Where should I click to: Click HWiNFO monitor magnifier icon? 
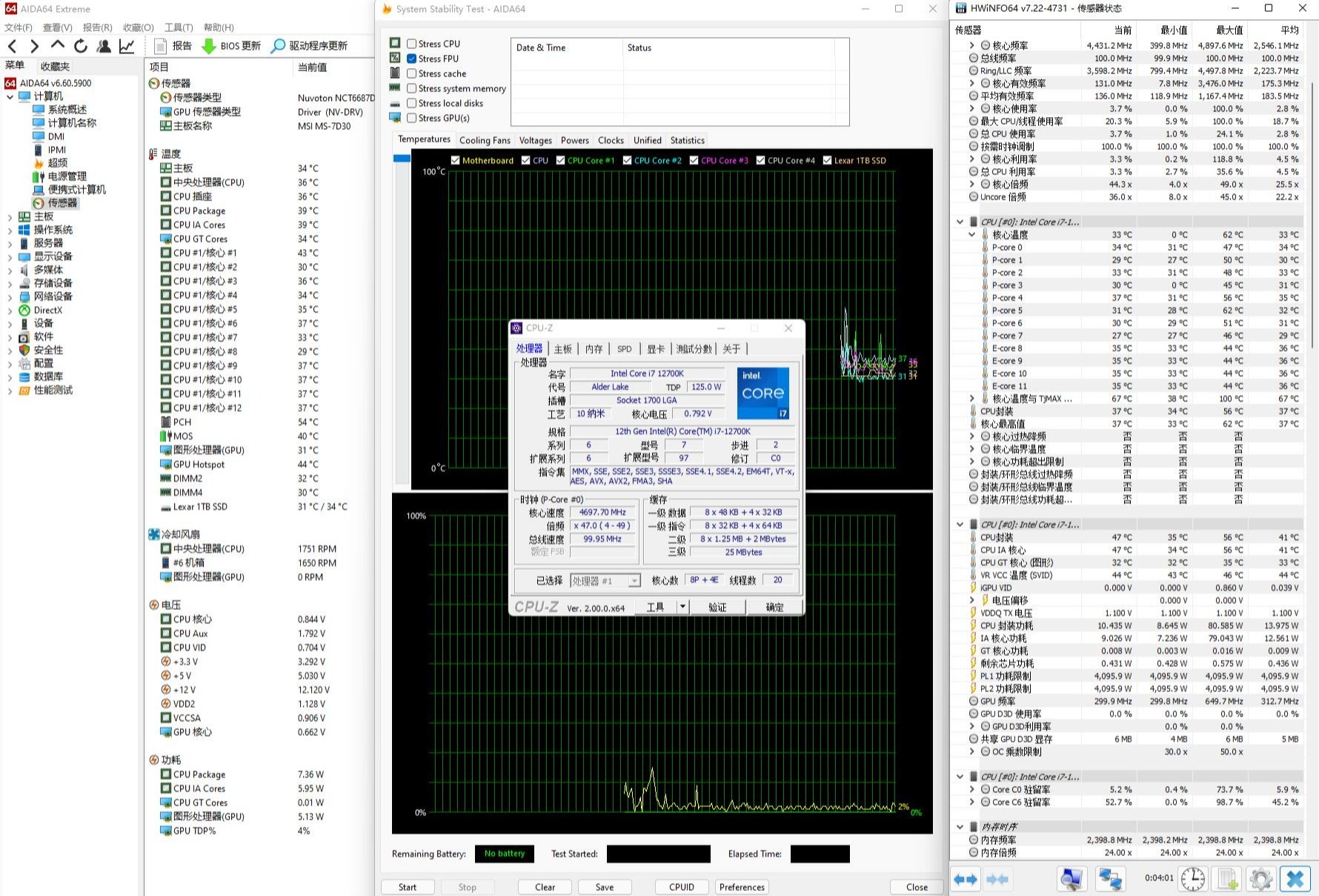click(x=1072, y=879)
